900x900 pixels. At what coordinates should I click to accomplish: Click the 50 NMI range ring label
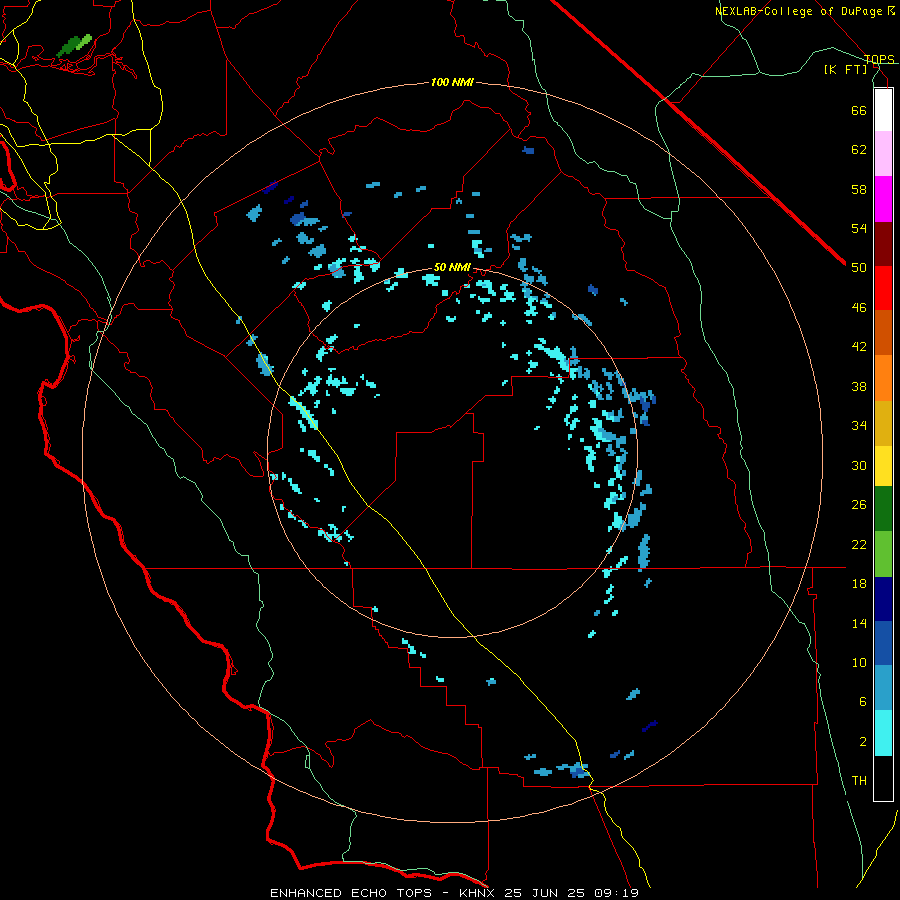pyautogui.click(x=452, y=267)
